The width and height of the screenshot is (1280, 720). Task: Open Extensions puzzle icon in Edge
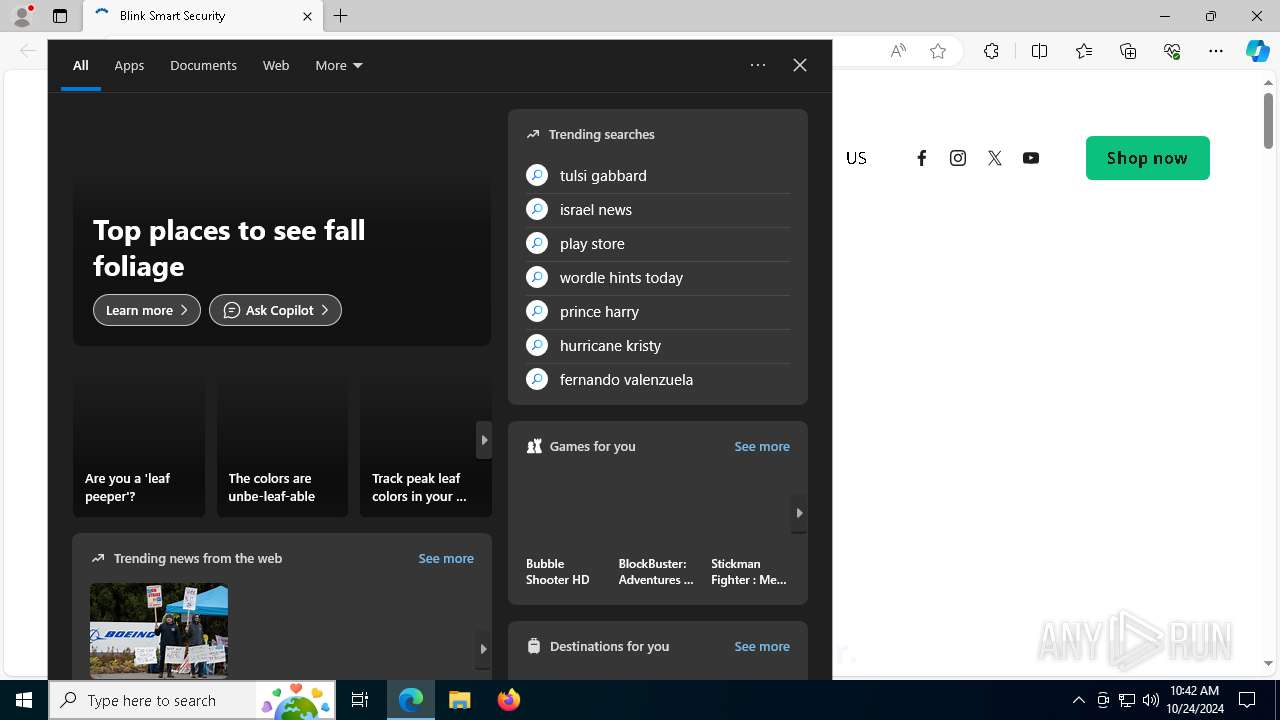tap(991, 51)
